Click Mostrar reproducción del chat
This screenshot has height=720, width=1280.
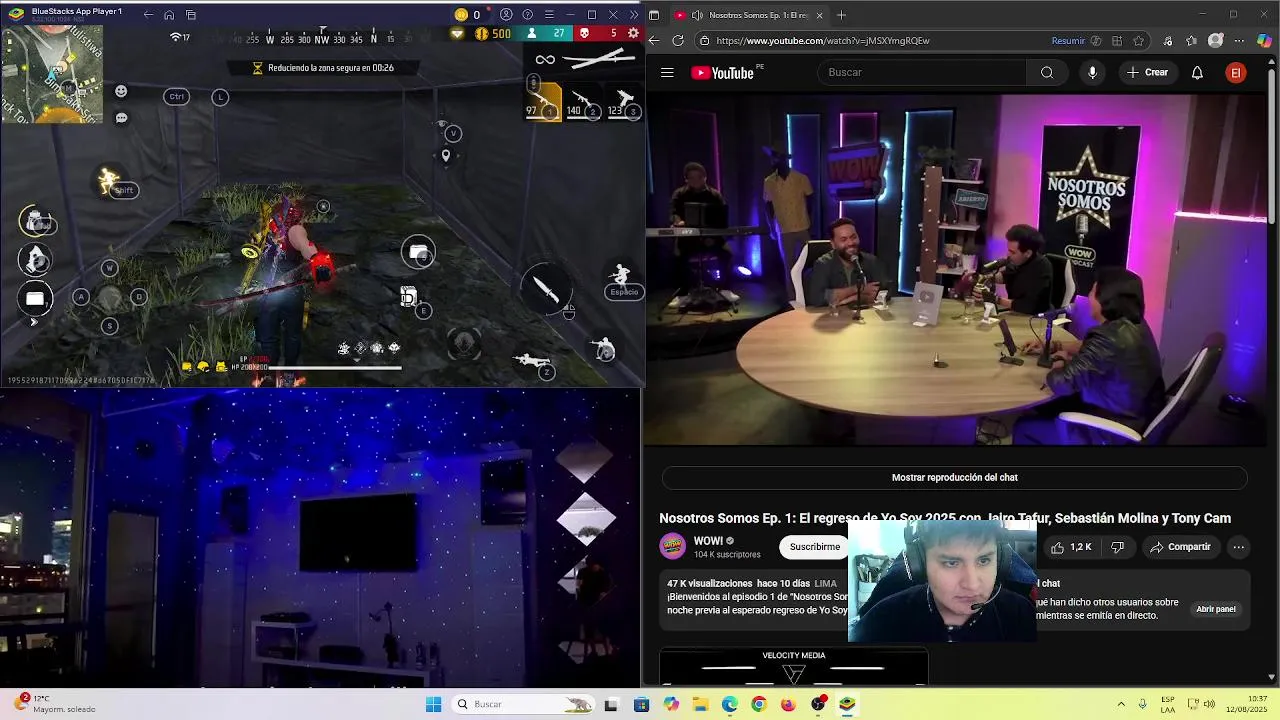(954, 477)
